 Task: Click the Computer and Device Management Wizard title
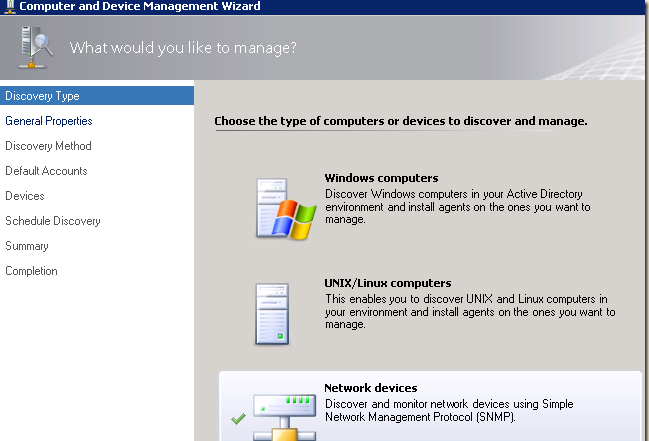tap(140, 6)
